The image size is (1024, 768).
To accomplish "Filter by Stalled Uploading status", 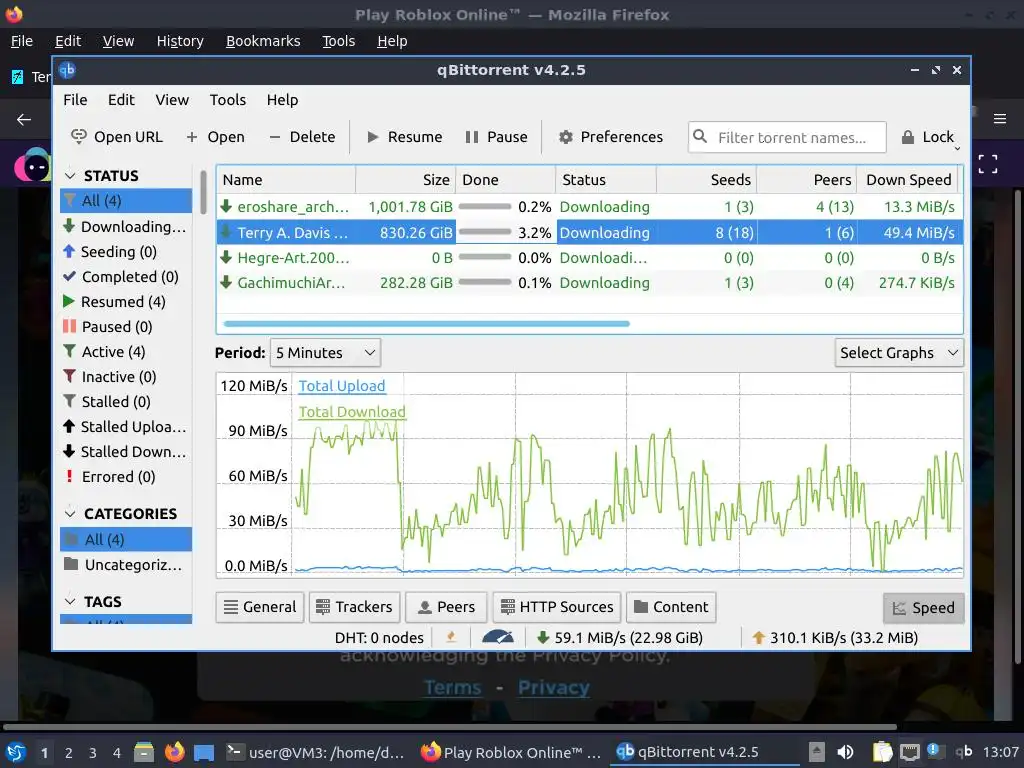I will (126, 426).
